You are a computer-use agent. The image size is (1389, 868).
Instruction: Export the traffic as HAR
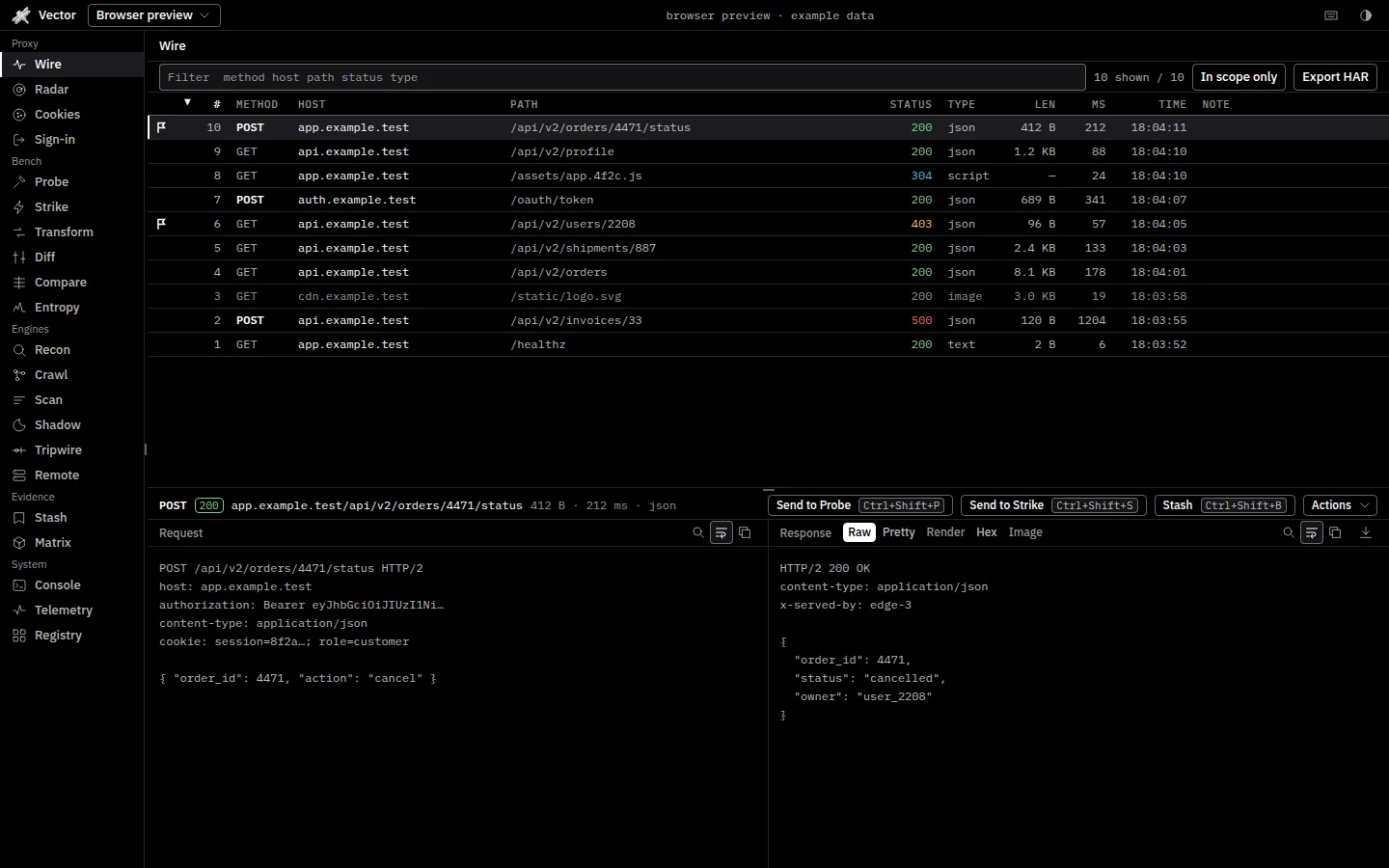pos(1335,77)
